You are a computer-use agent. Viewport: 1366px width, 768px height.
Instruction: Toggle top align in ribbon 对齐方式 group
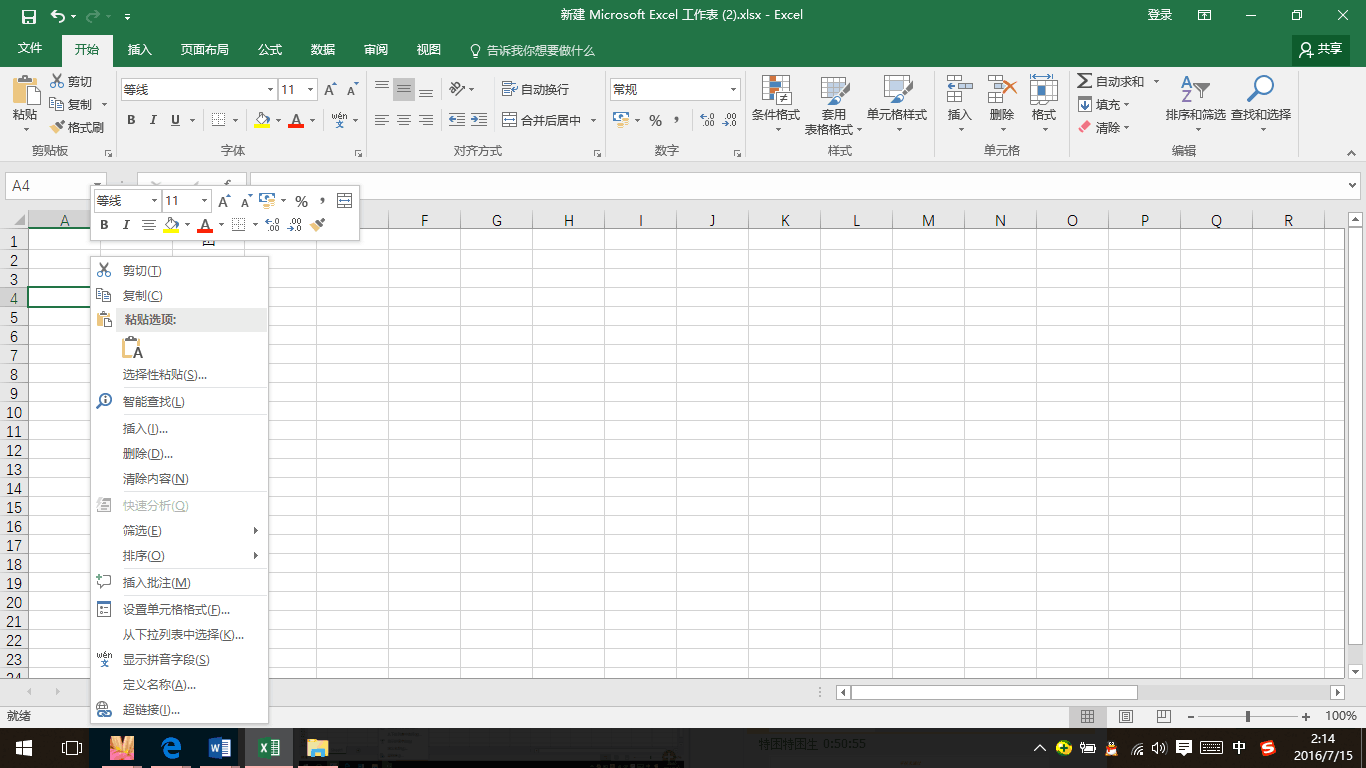point(382,89)
